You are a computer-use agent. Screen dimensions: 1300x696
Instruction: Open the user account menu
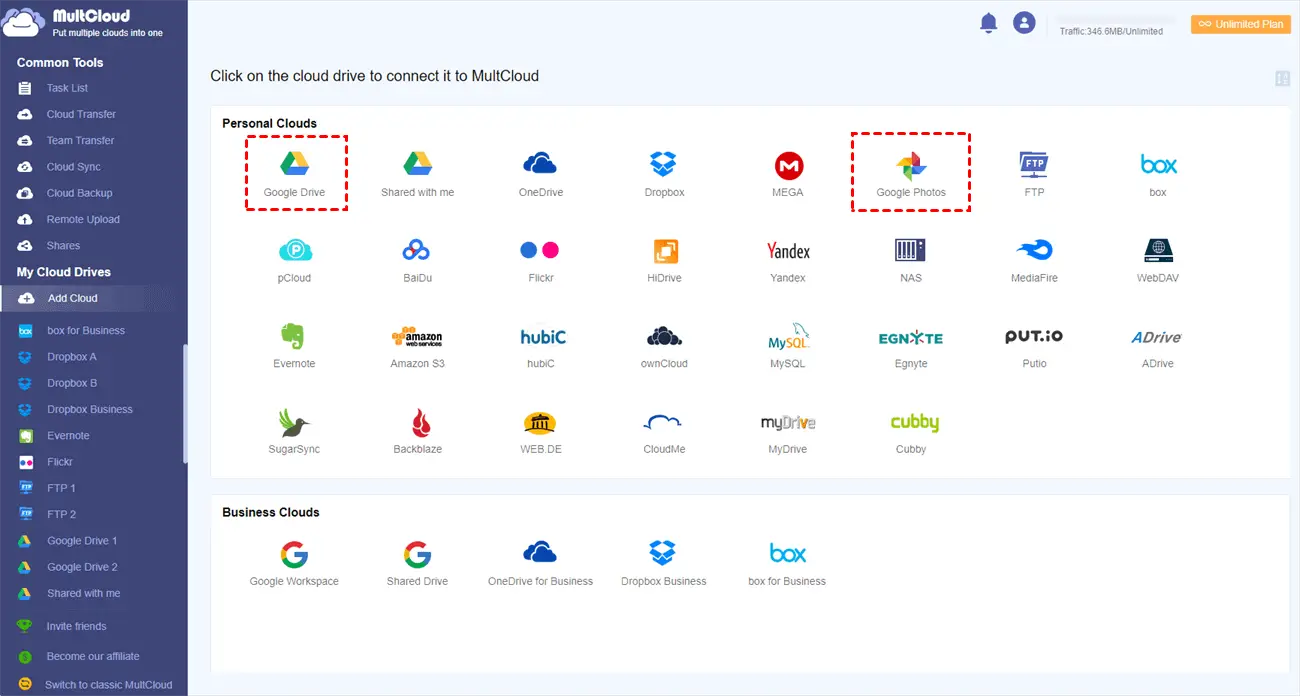[1024, 22]
